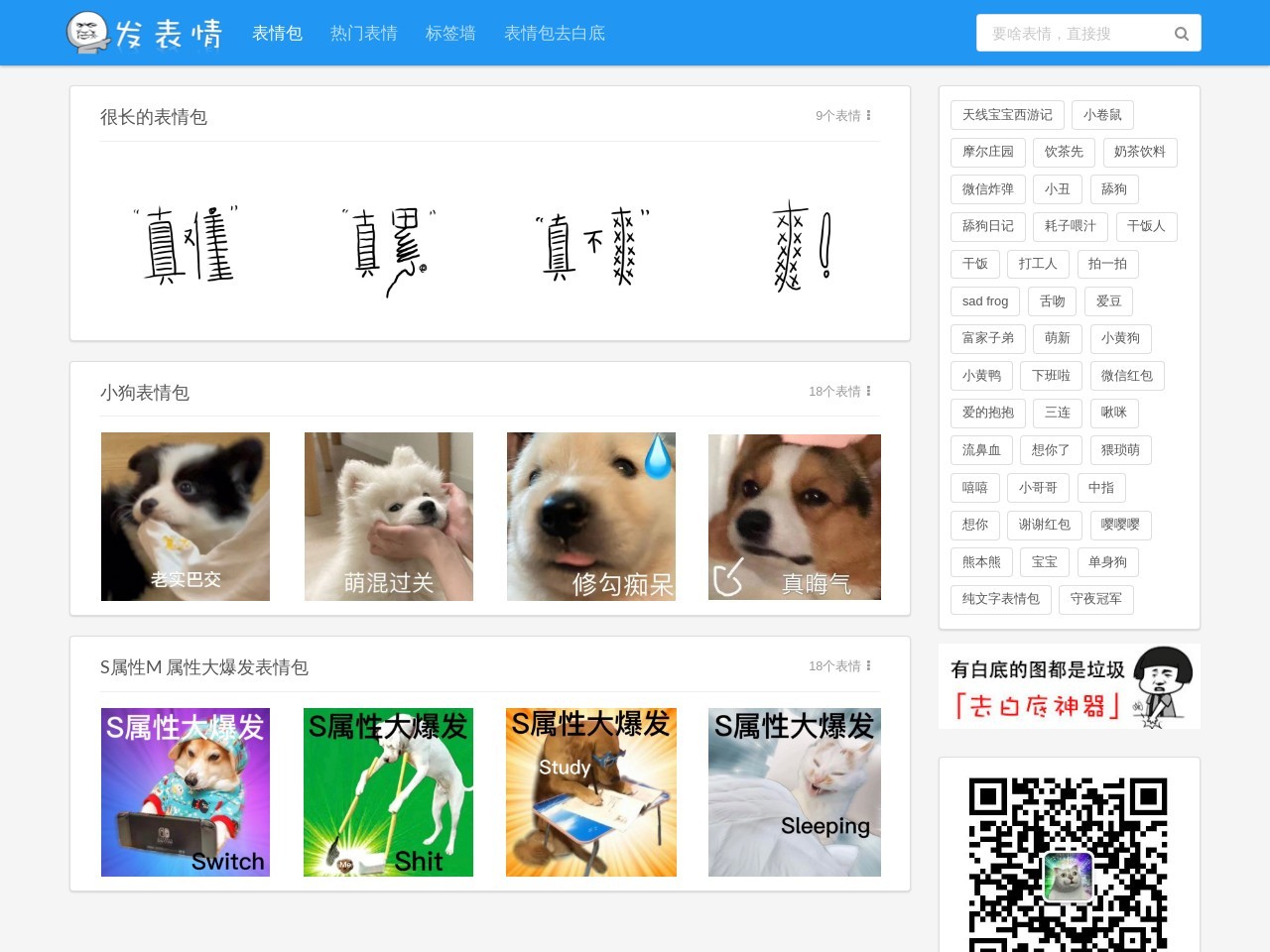This screenshot has width=1270, height=952.
Task: Open the options dots in the S属性M section header
Action: (868, 666)
